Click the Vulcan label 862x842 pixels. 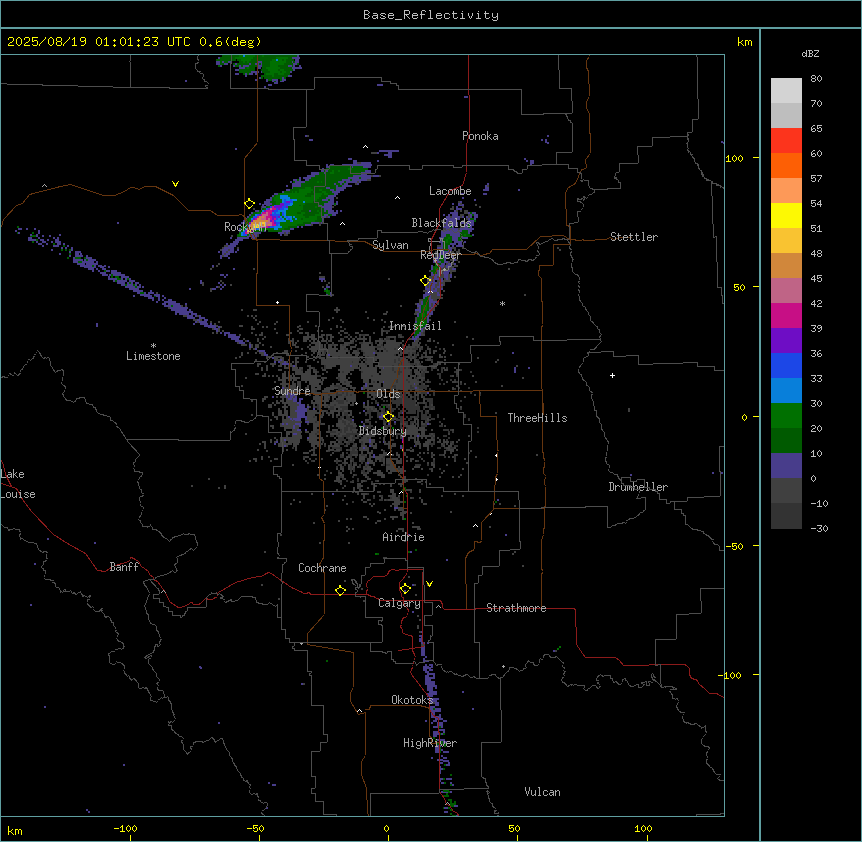(x=542, y=792)
